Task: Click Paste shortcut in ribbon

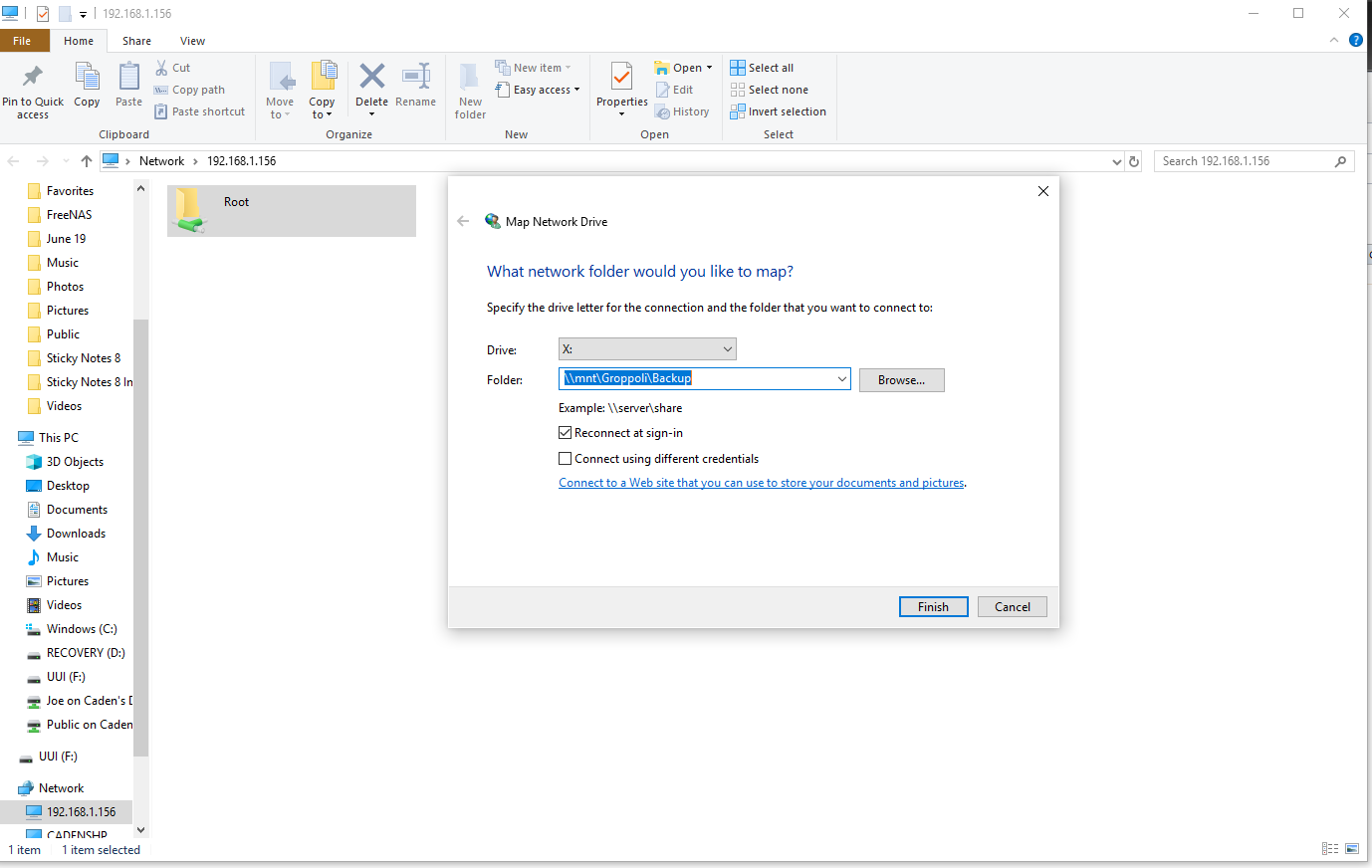Action: click(x=199, y=111)
